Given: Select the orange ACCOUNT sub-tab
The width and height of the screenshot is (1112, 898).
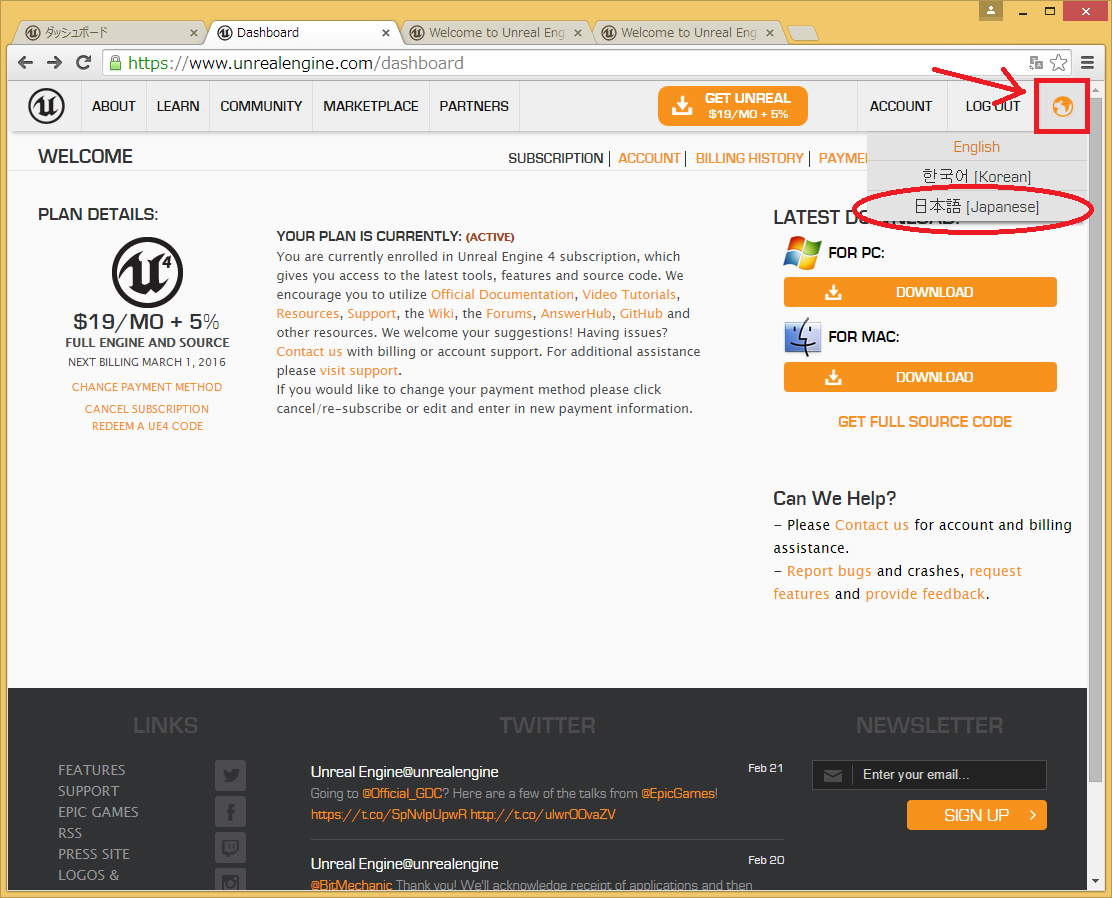Looking at the screenshot, I should (x=649, y=158).
